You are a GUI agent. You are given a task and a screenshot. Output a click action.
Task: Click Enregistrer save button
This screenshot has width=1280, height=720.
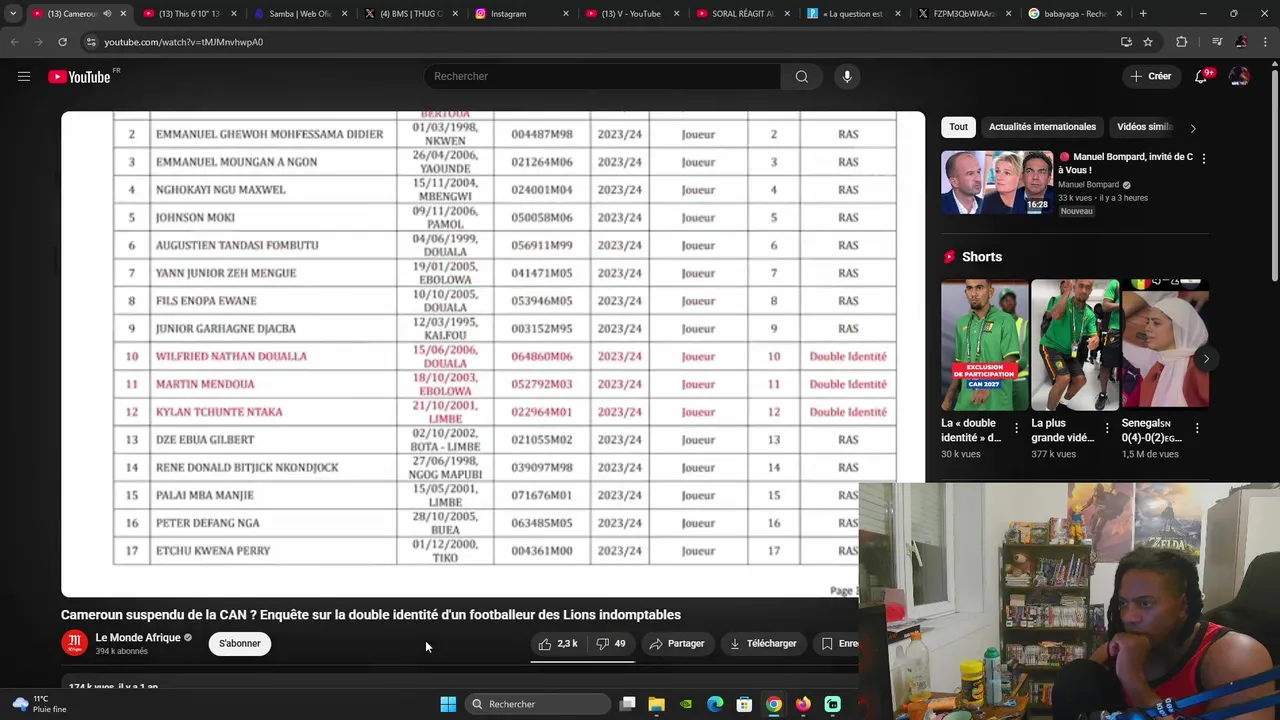point(839,644)
